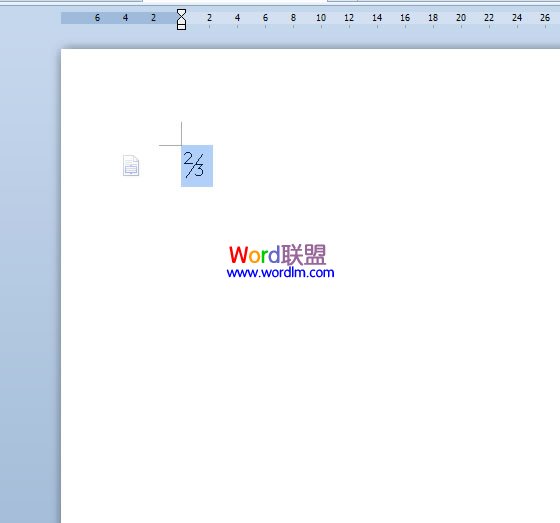Viewport: 560px width, 523px height.
Task: Click the colorful Word联盟 logo
Action: [x=278, y=254]
